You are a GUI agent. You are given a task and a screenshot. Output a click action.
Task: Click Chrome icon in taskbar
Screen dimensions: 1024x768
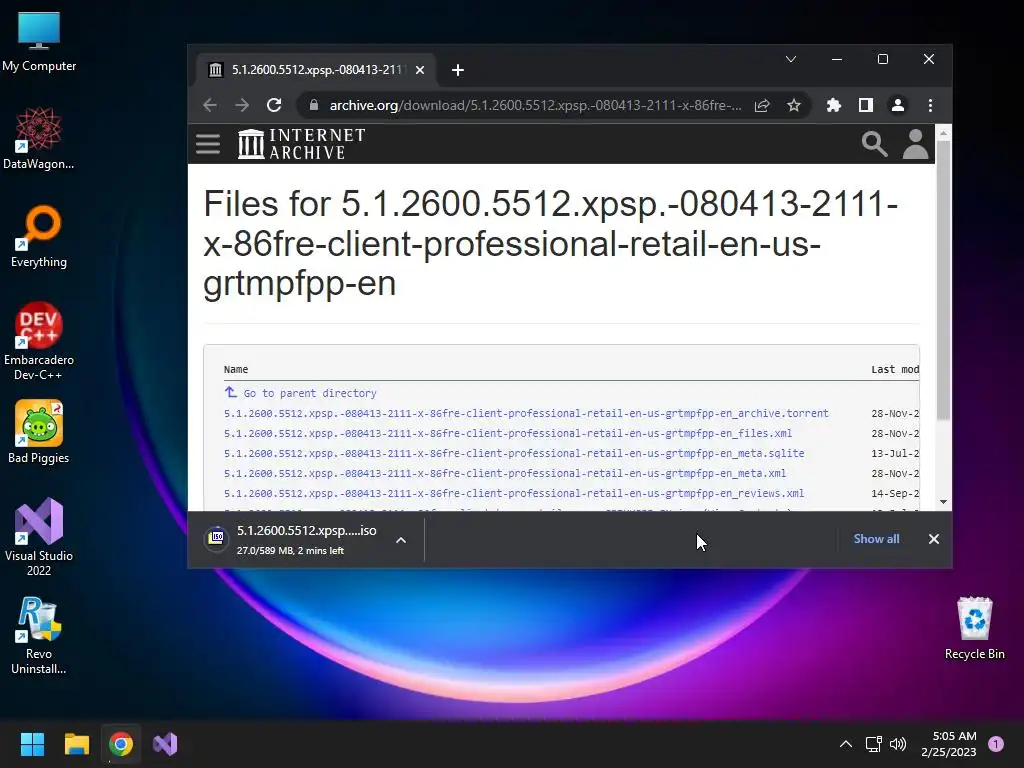pyautogui.click(x=121, y=744)
